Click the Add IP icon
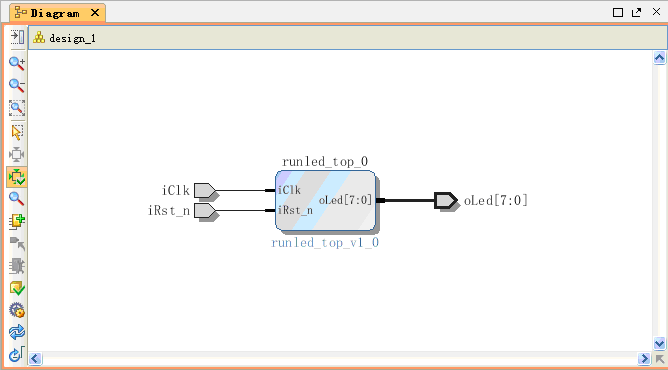The width and height of the screenshot is (668, 370). (x=17, y=221)
